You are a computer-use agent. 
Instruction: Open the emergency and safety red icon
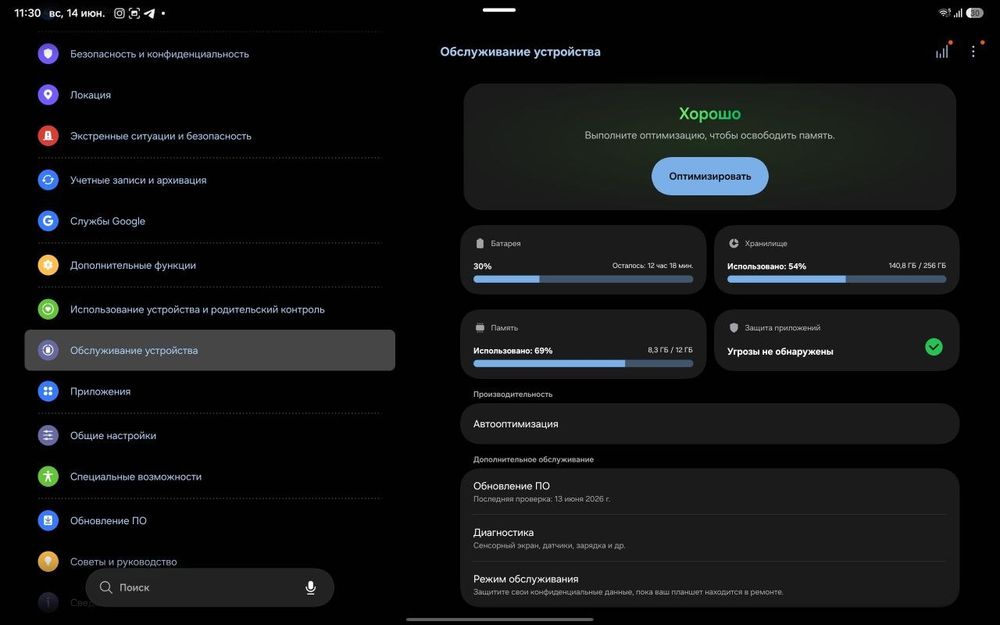pyautogui.click(x=48, y=135)
